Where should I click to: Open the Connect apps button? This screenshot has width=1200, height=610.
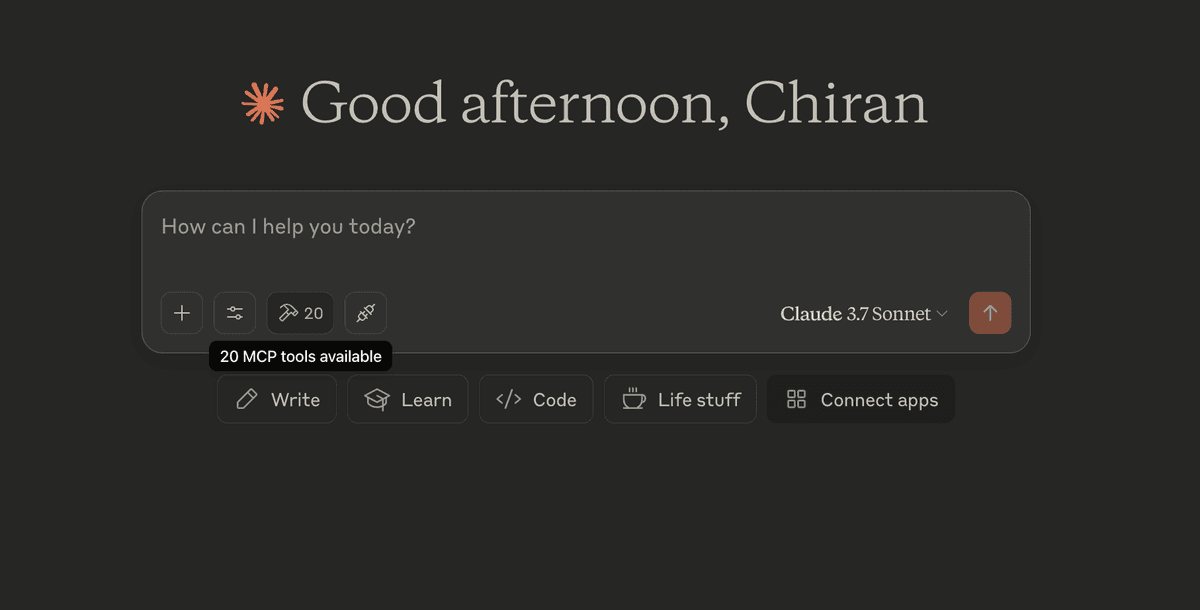[861, 399]
